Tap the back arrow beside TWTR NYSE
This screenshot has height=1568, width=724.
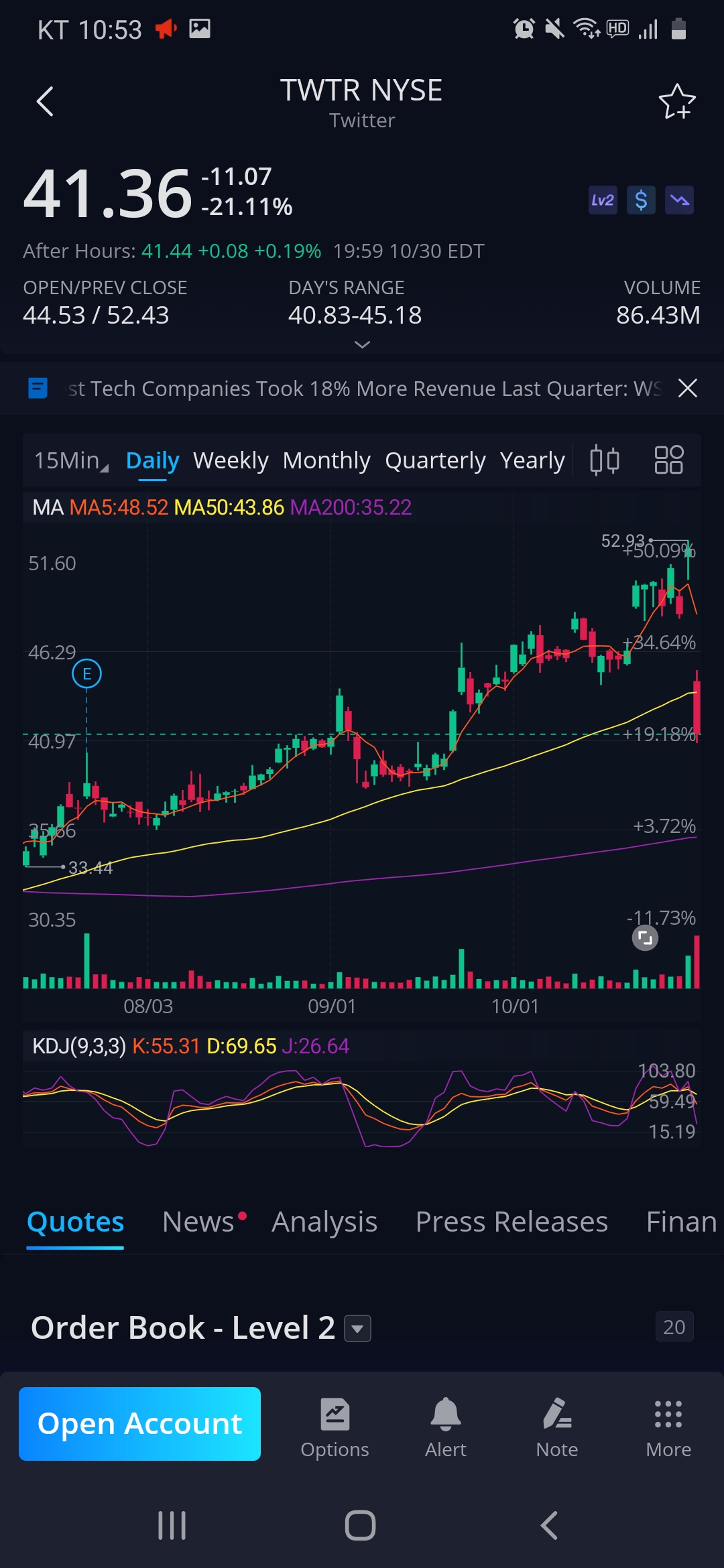pyautogui.click(x=45, y=102)
